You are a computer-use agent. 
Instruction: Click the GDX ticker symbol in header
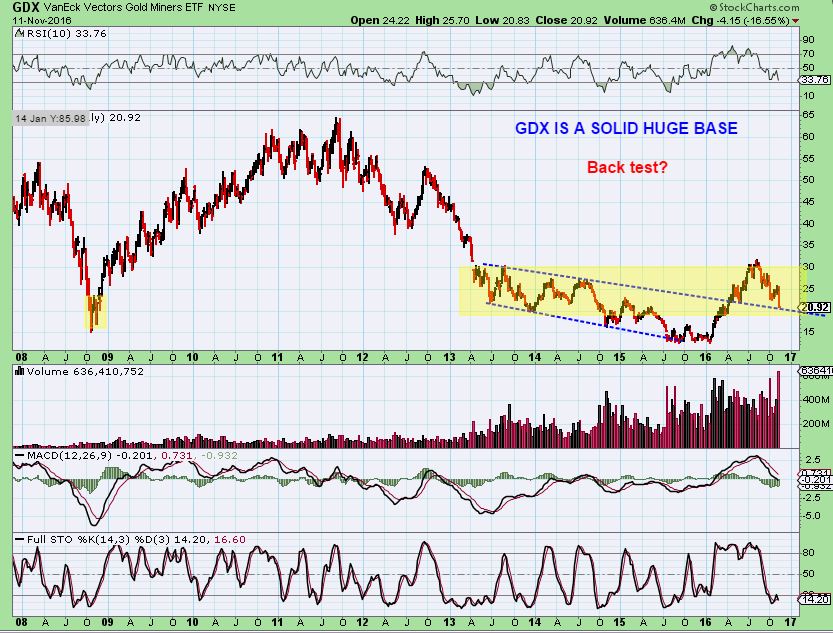click(27, 7)
